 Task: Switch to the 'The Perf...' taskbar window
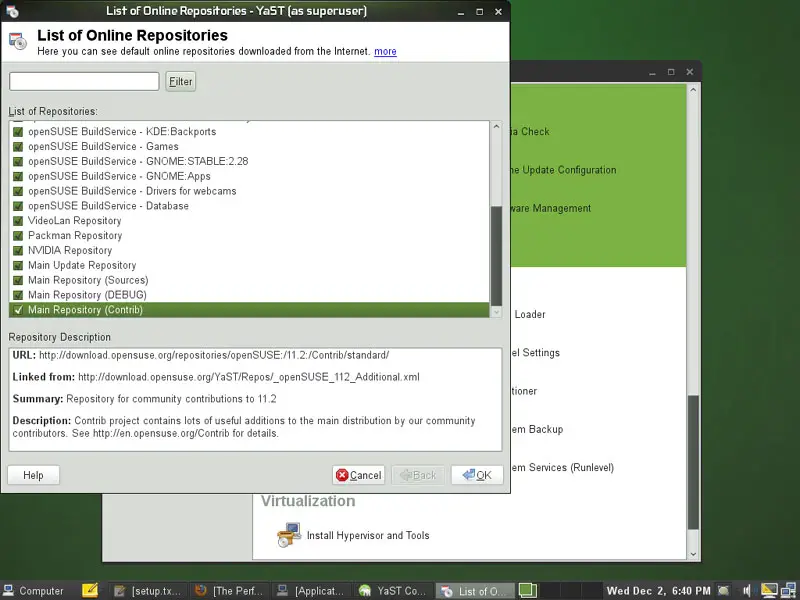(230, 591)
